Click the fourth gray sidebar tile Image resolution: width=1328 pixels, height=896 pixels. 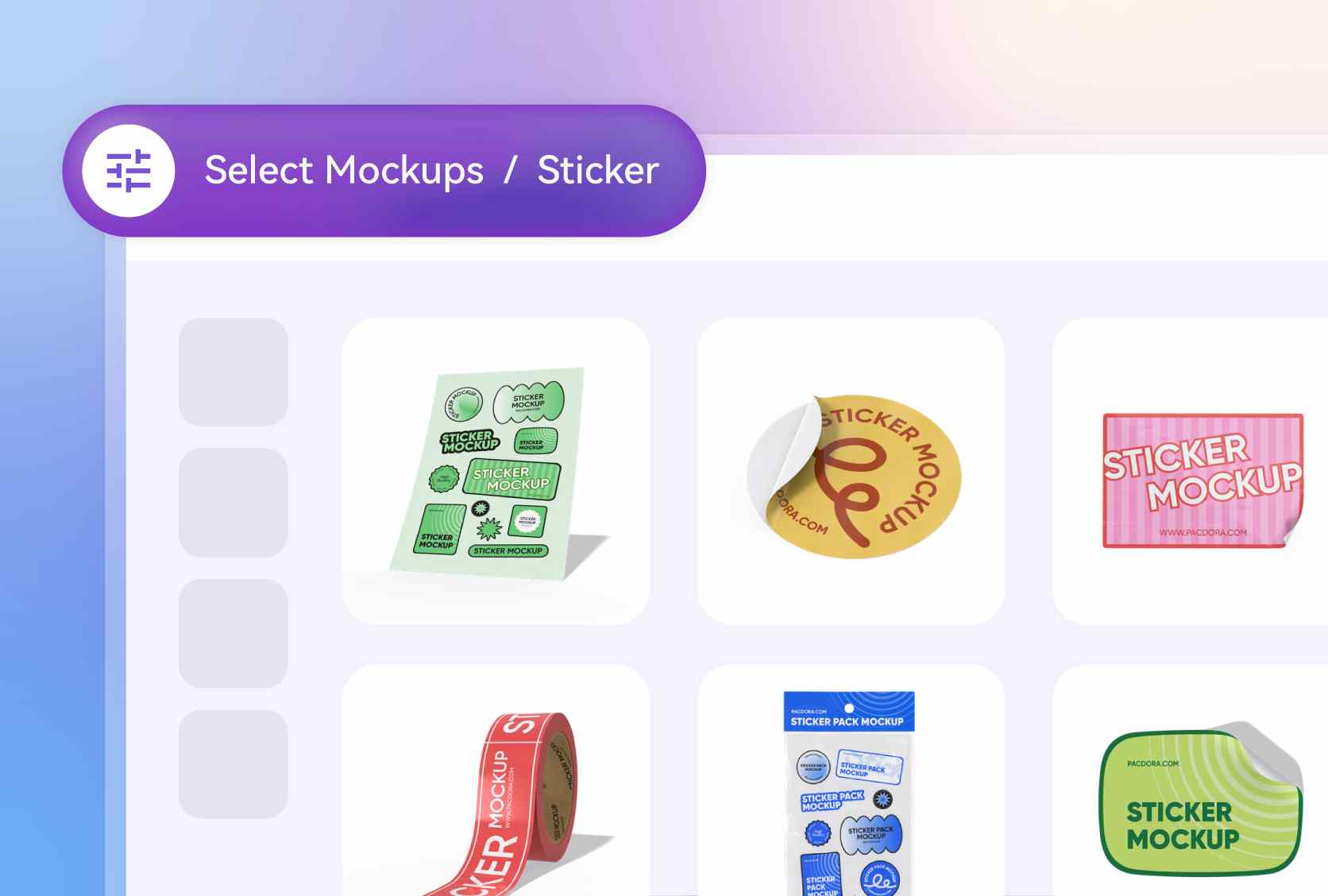coord(234,764)
